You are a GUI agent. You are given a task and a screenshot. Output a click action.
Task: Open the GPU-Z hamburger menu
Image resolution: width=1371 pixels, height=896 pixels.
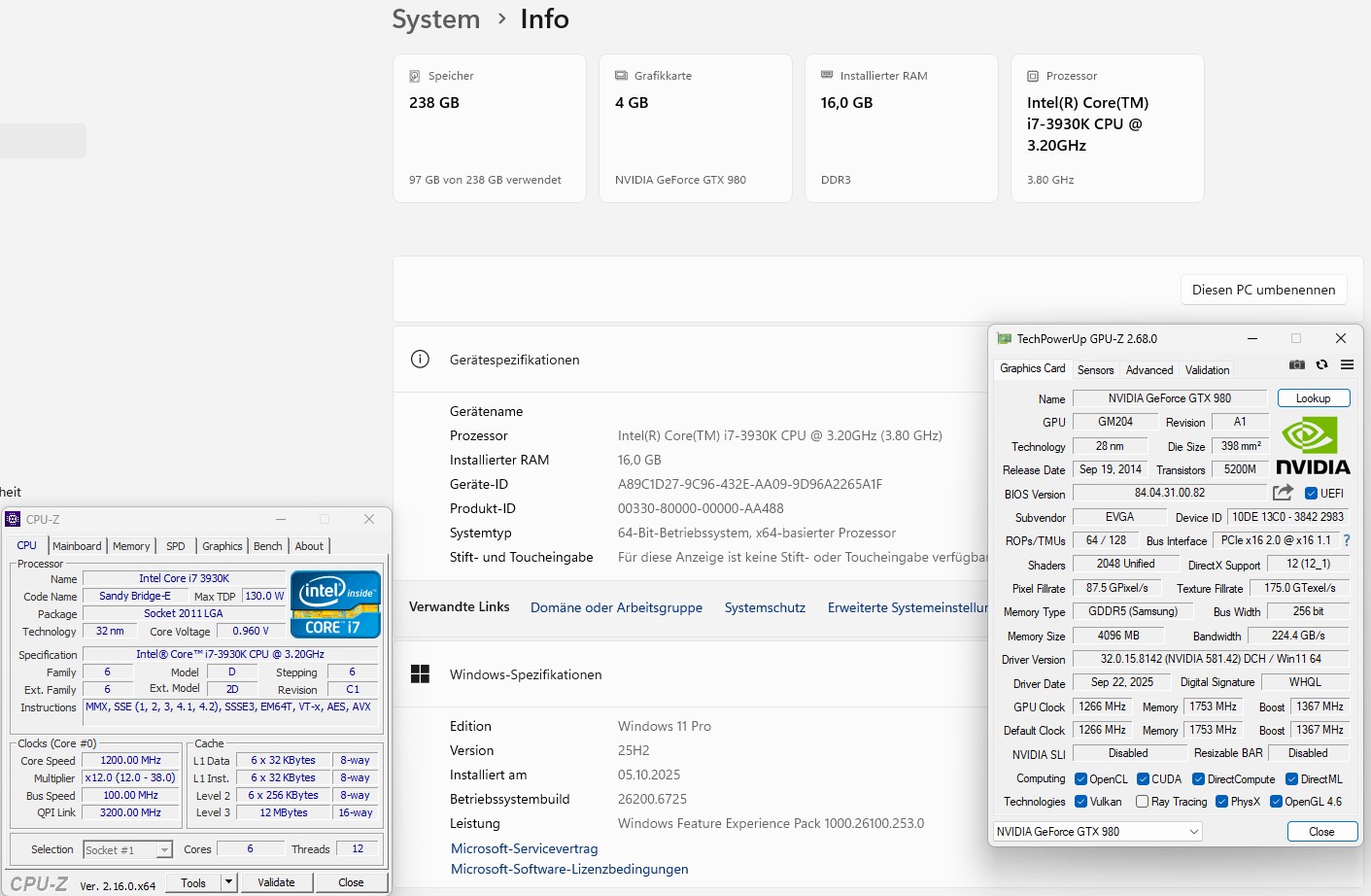tap(1347, 364)
